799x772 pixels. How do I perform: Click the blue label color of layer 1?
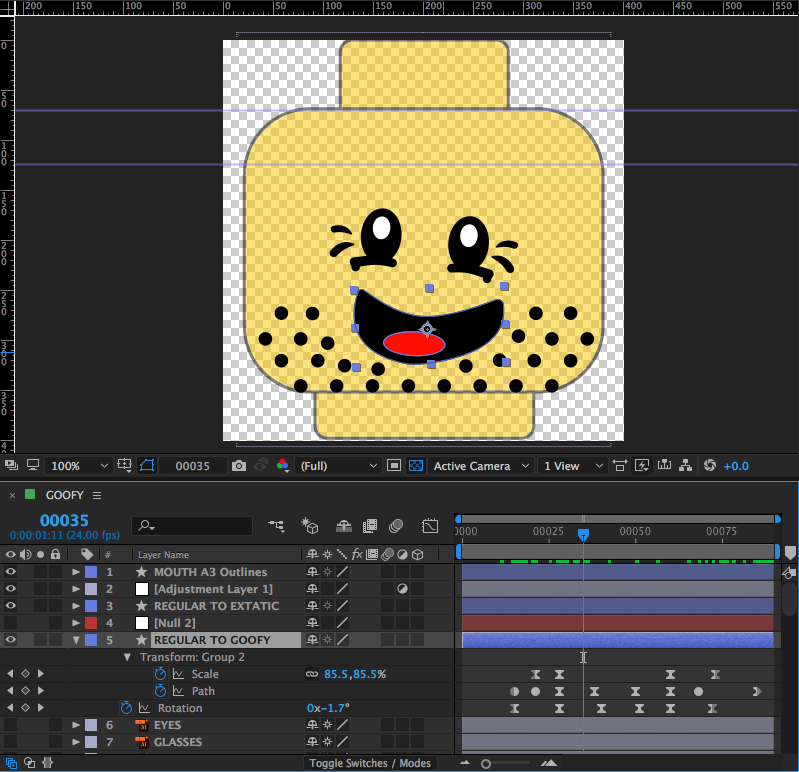pos(91,572)
